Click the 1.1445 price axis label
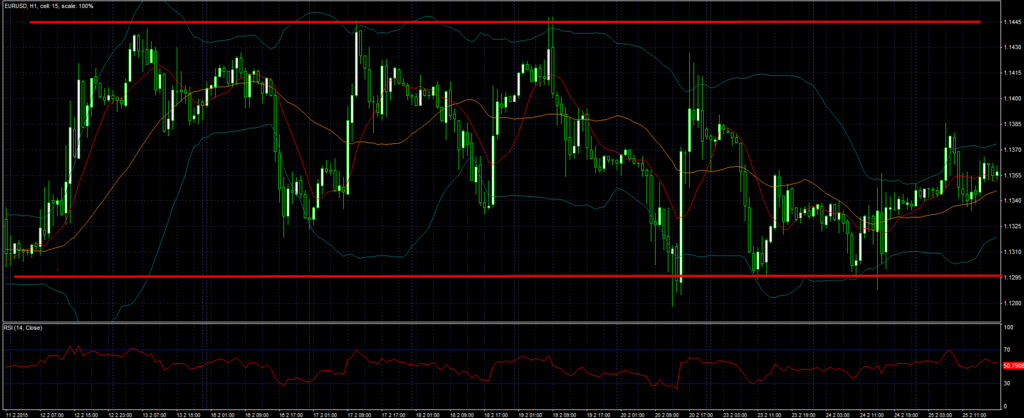The height and width of the screenshot is (418, 1024). 1011,22
